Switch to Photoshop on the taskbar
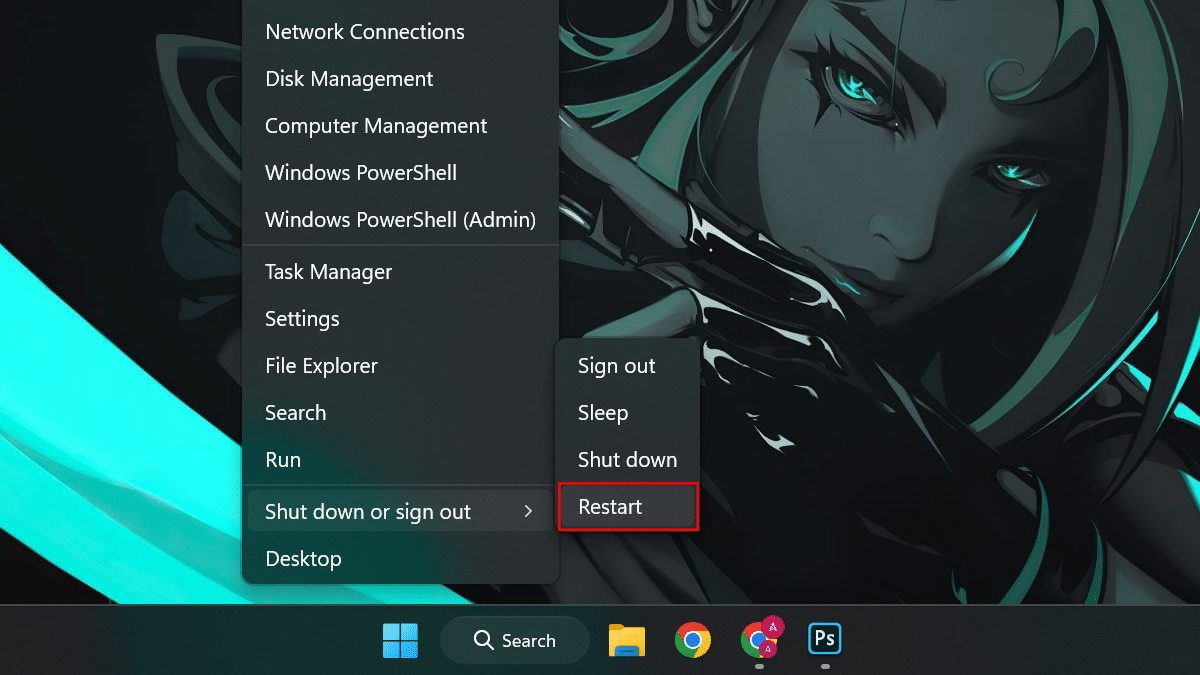This screenshot has height=675, width=1200. point(825,639)
